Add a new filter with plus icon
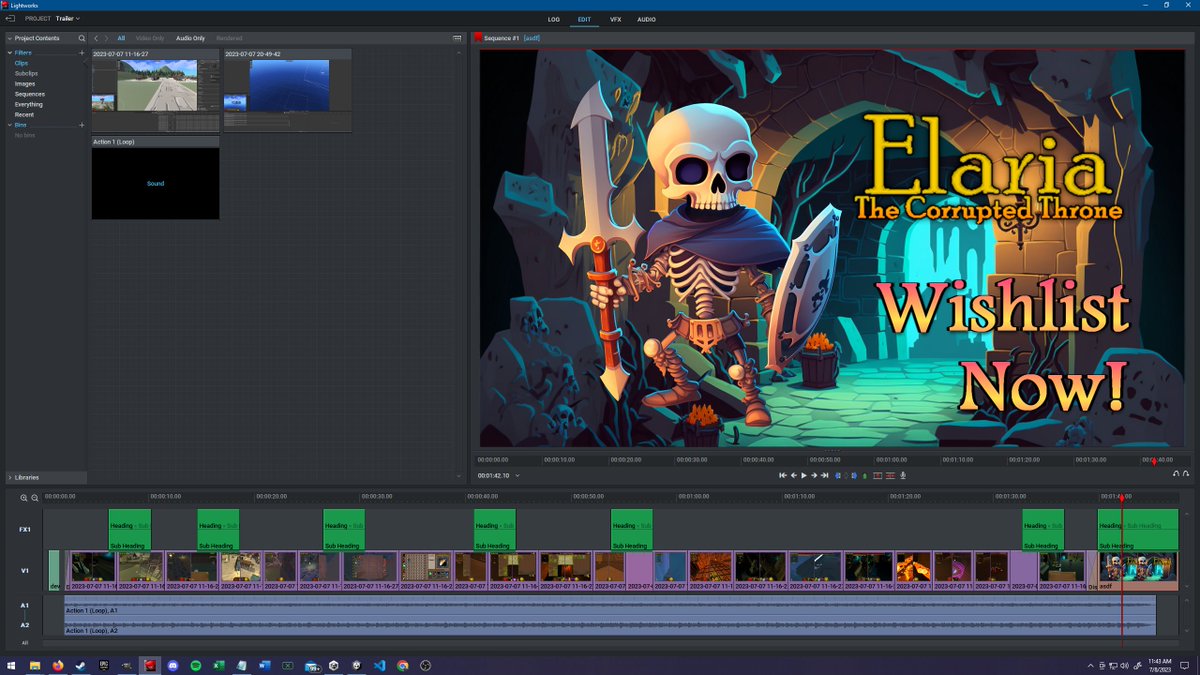Viewport: 1200px width, 675px height. coord(82,52)
